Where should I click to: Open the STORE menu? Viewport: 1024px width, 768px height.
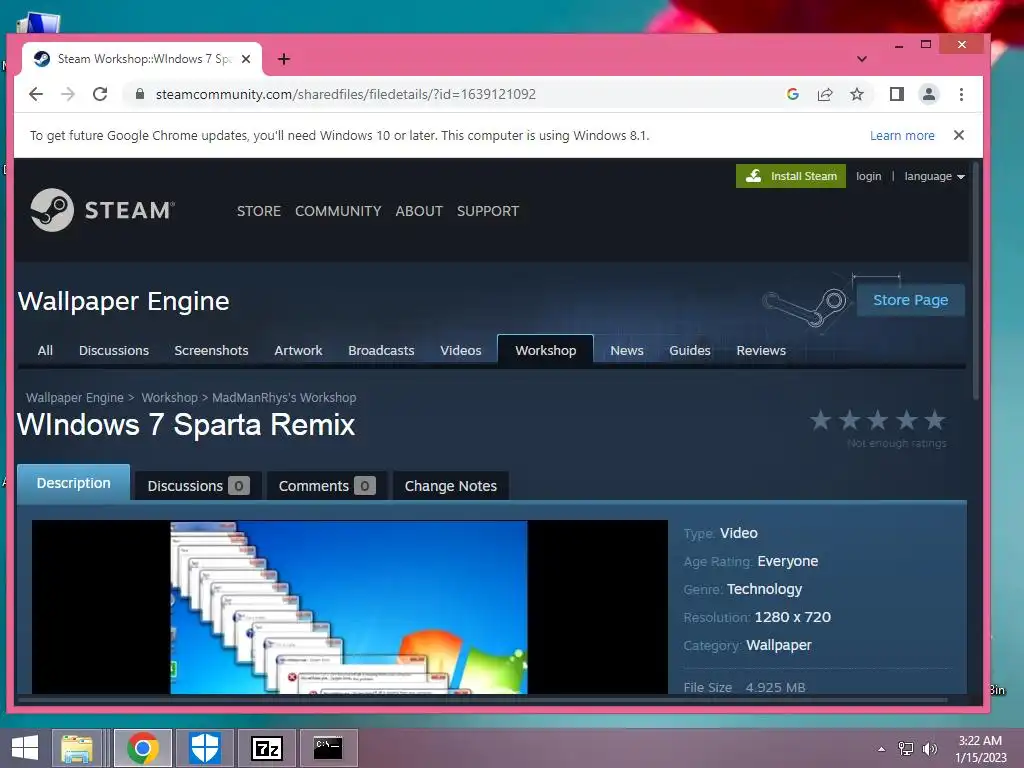click(x=259, y=211)
